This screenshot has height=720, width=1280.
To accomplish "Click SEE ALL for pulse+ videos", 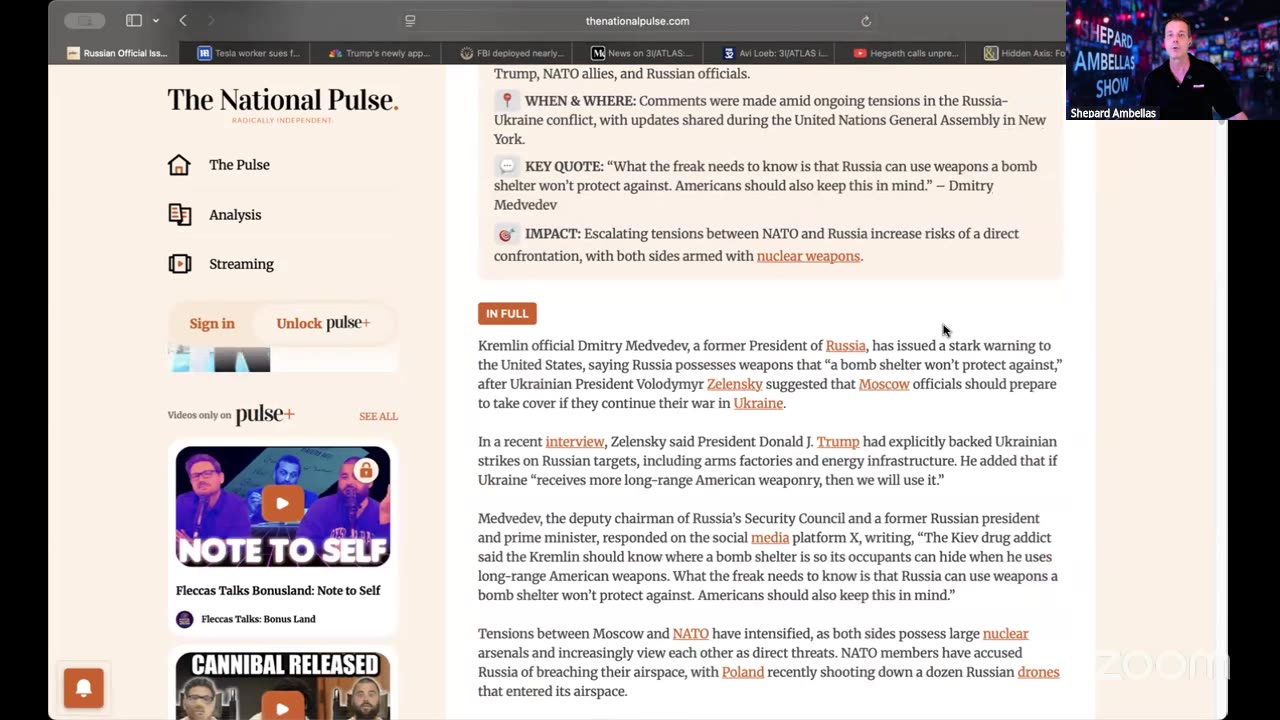I will [x=378, y=416].
